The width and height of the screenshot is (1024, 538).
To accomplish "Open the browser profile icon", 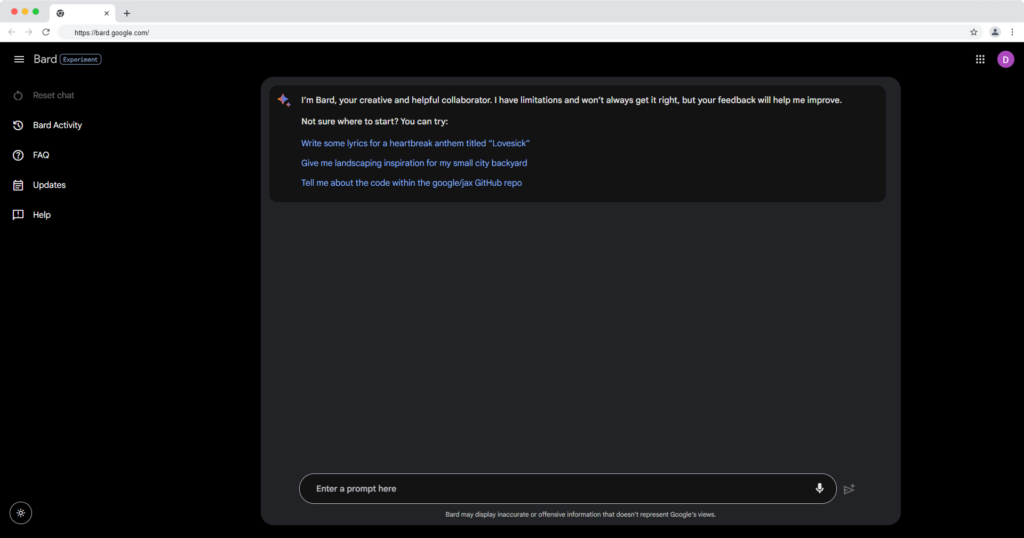I will (x=995, y=32).
